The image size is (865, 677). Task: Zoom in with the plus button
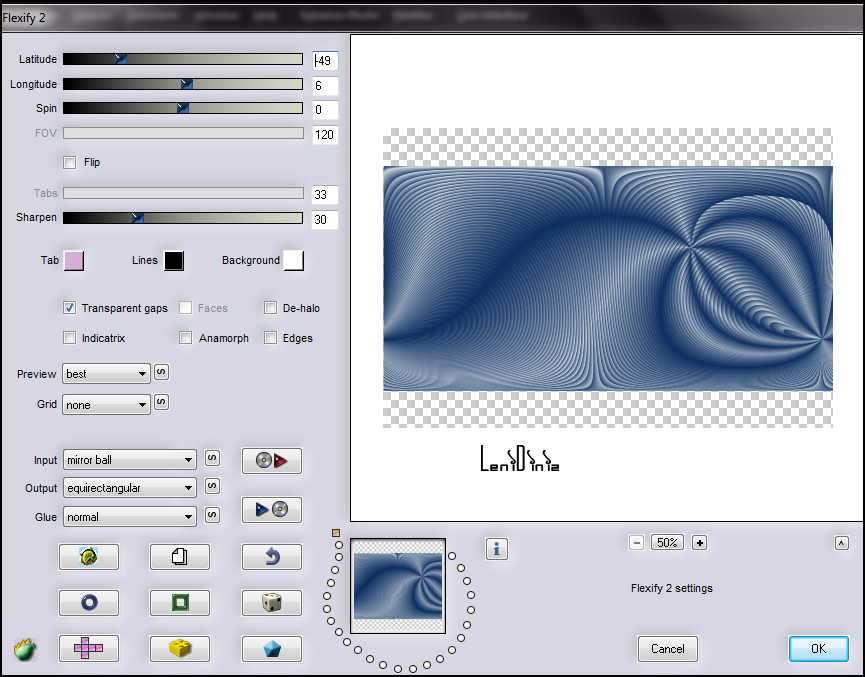point(700,543)
